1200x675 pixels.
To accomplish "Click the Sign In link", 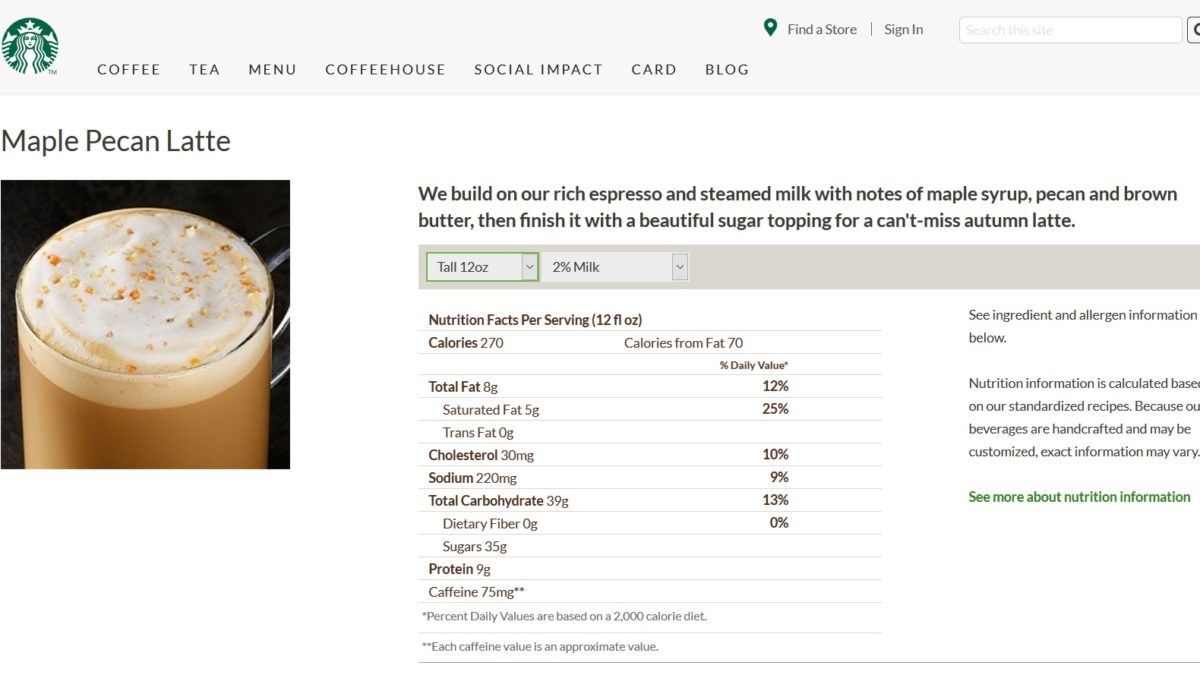I will pyautogui.click(x=904, y=29).
